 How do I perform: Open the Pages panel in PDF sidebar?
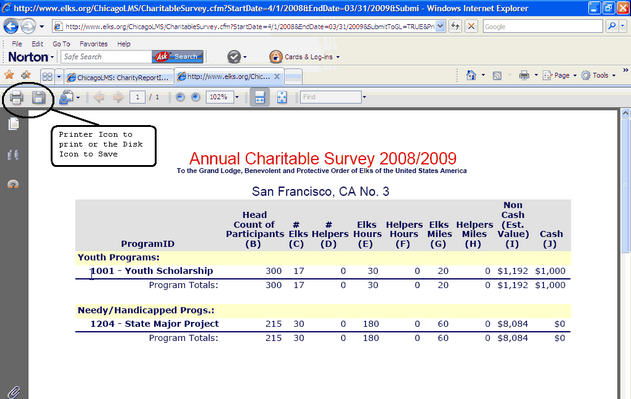pyautogui.click(x=13, y=124)
